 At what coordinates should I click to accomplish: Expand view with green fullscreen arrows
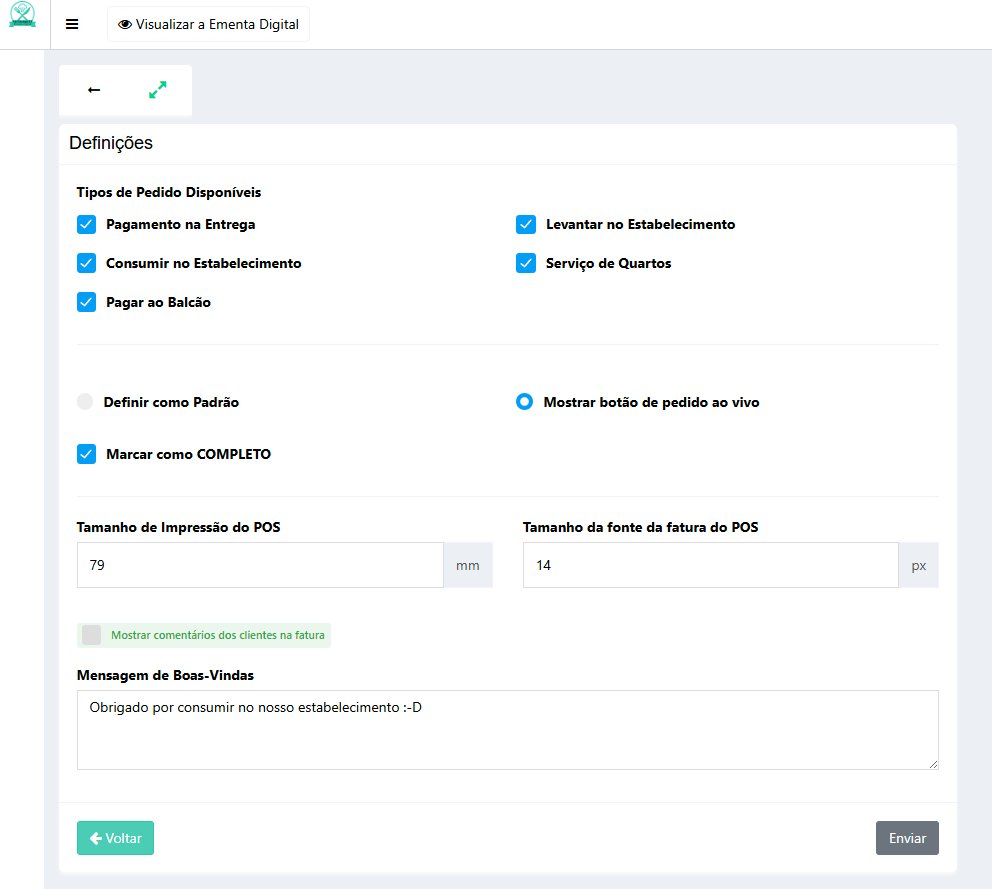pos(157,90)
